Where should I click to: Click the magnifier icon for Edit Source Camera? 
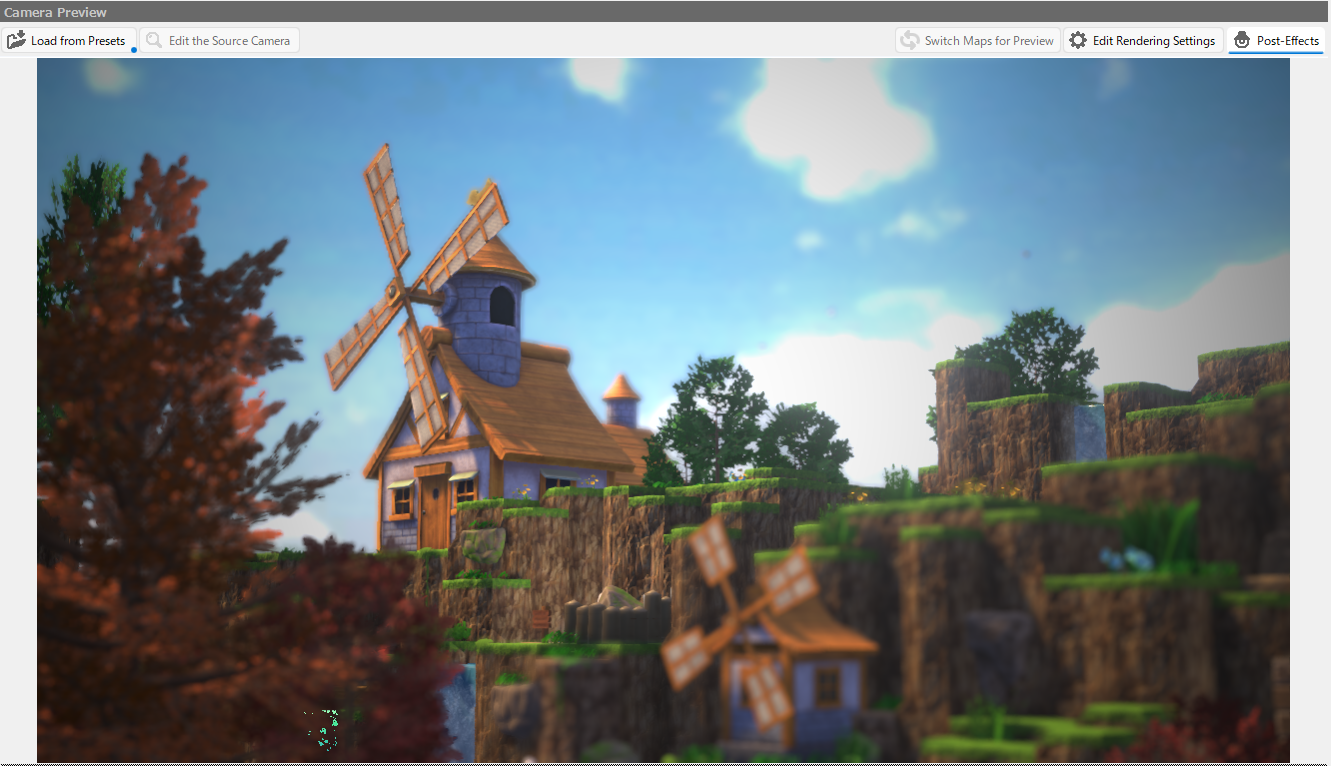point(154,41)
